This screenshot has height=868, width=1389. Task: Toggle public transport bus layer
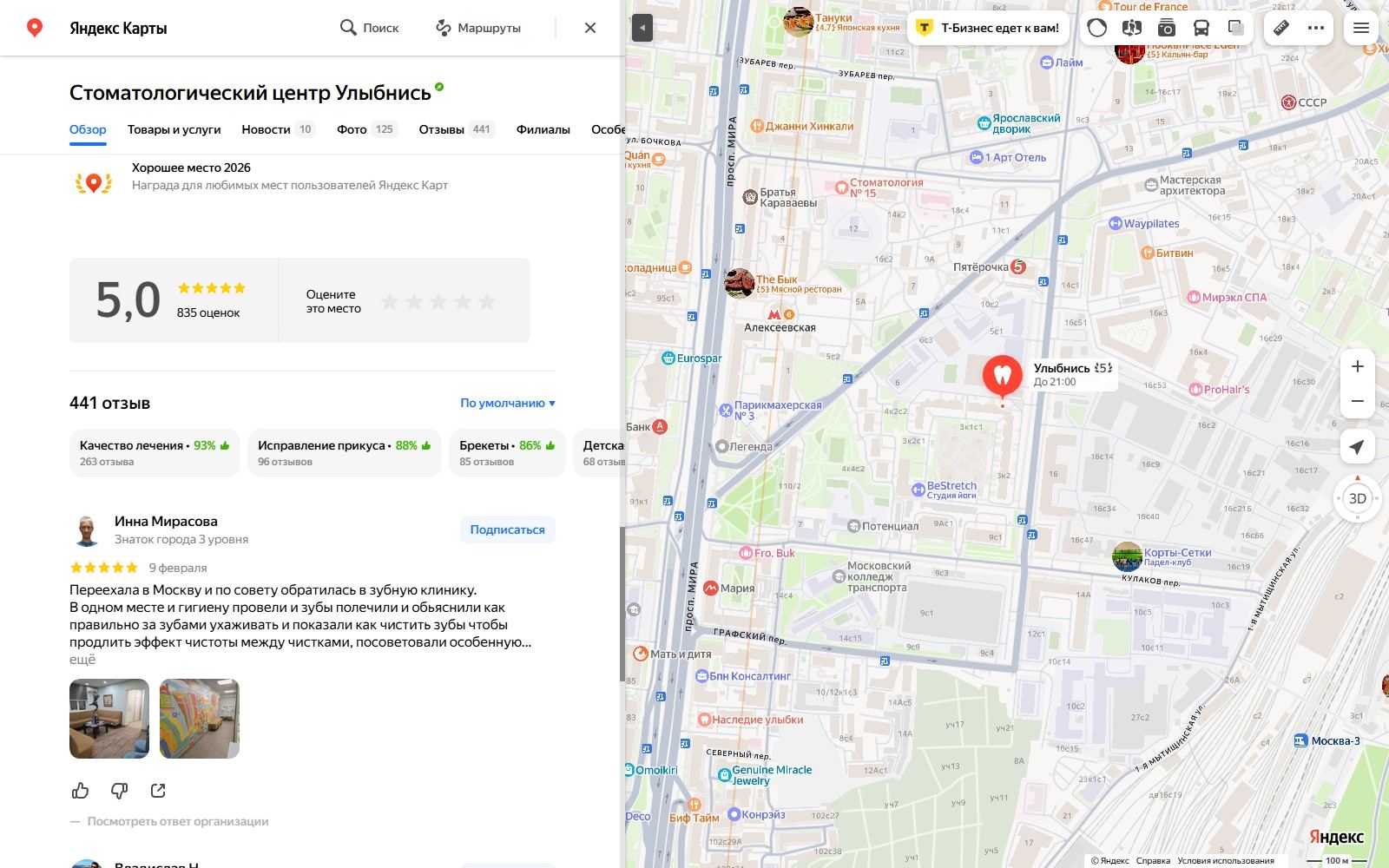pos(1201,28)
